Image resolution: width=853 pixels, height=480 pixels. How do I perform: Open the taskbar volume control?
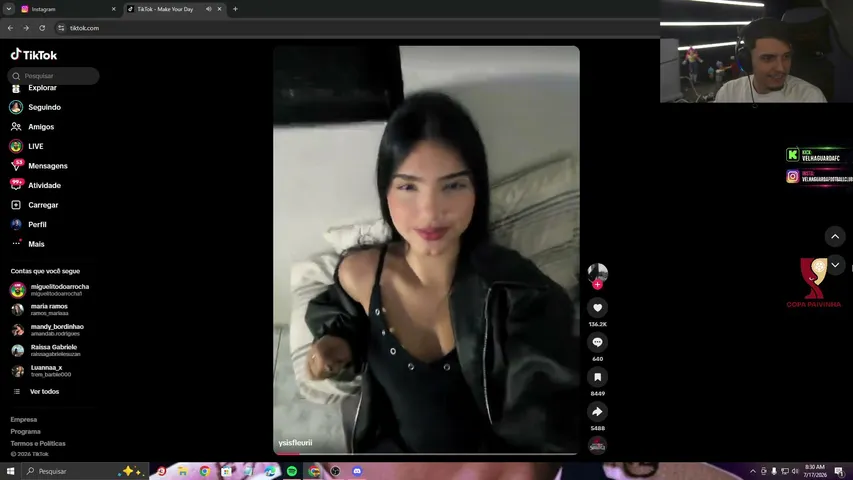pyautogui.click(x=795, y=471)
